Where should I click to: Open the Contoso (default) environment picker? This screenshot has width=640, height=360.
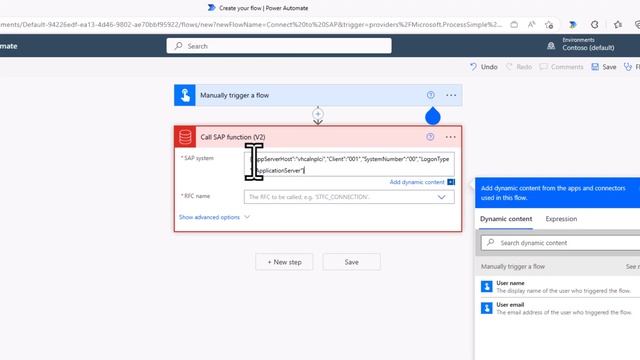pyautogui.click(x=588, y=47)
